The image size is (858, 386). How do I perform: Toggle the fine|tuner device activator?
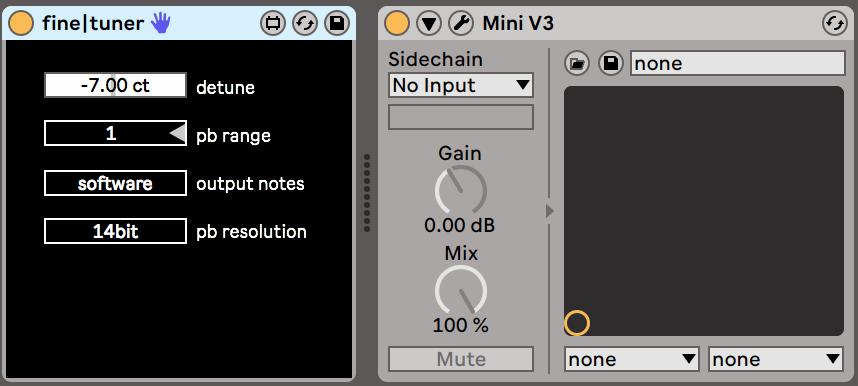22,23
